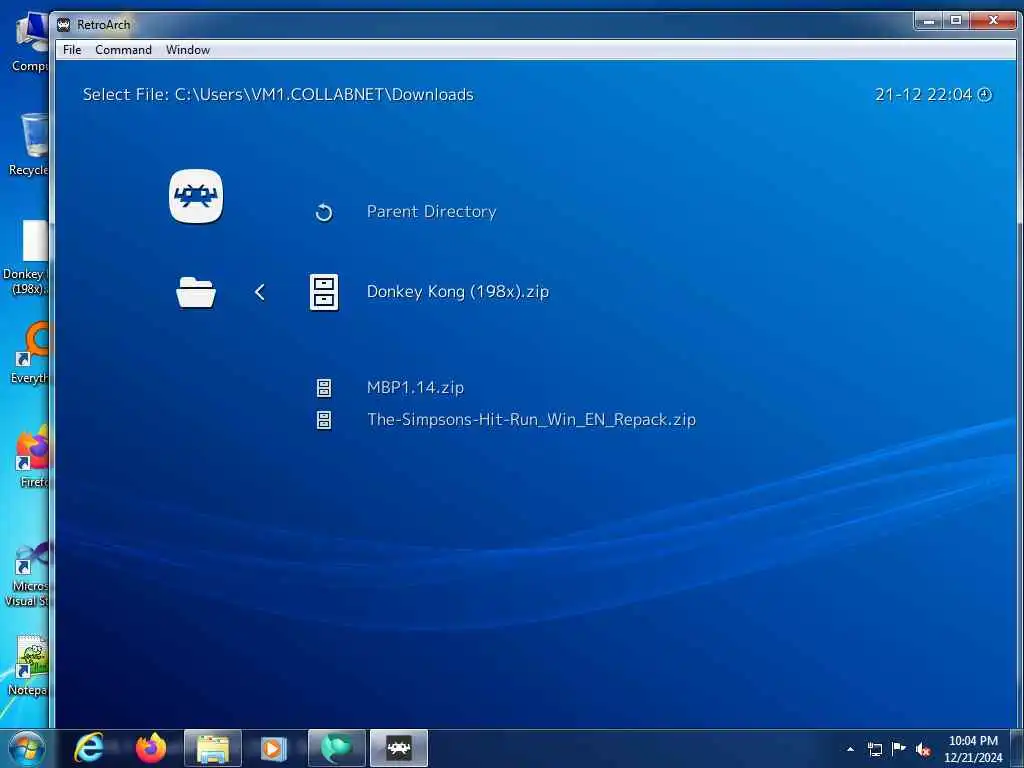Select Donkey Kong (198x).zip entry

[458, 291]
